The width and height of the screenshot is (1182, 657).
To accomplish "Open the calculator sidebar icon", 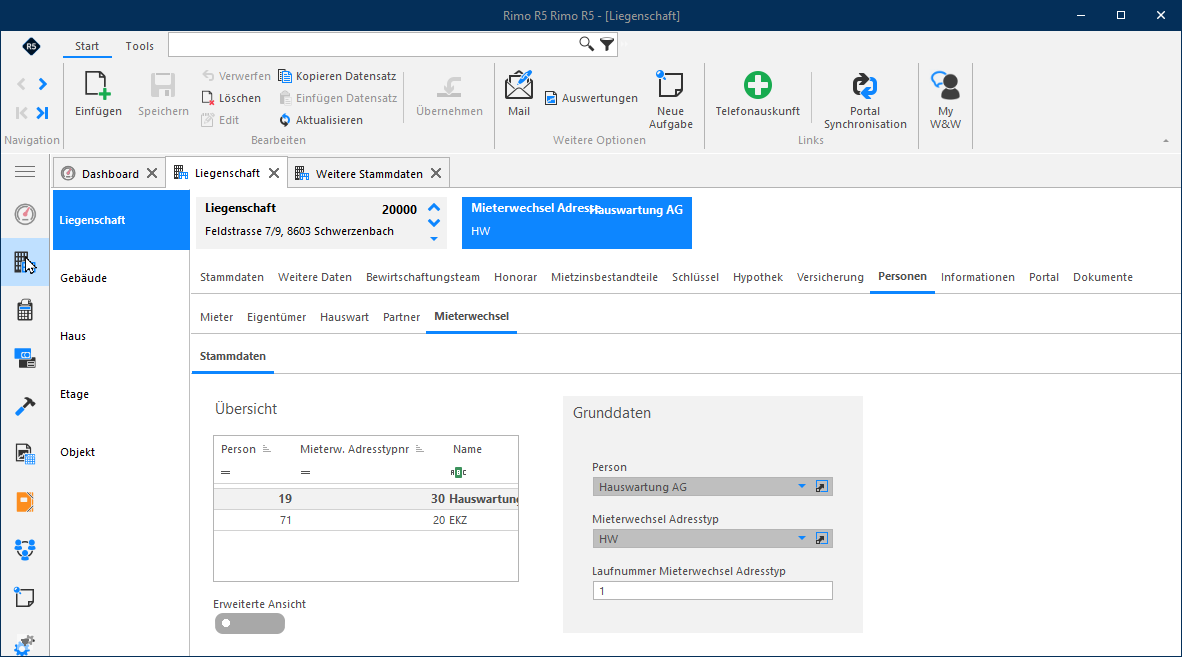I will click(x=25, y=310).
